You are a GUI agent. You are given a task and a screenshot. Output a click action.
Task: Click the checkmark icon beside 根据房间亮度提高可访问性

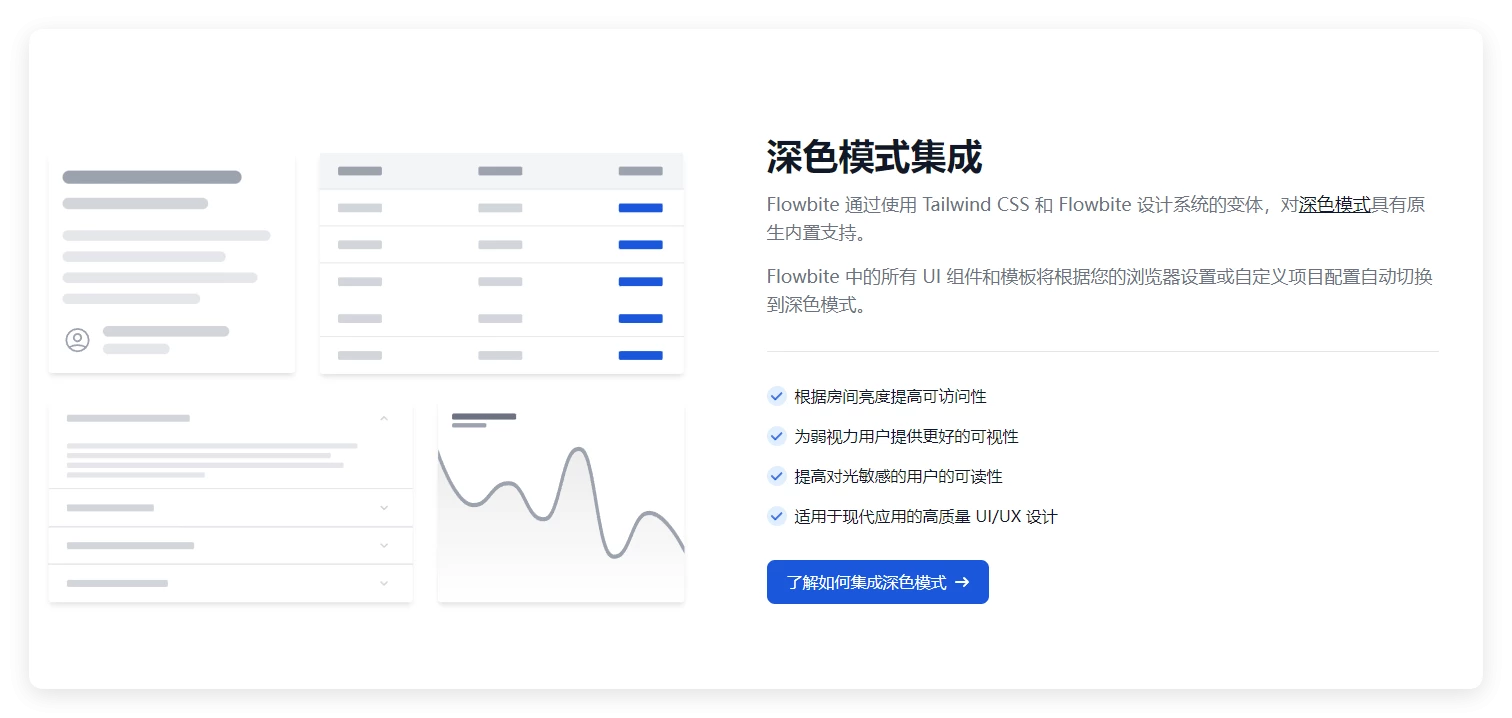click(776, 396)
